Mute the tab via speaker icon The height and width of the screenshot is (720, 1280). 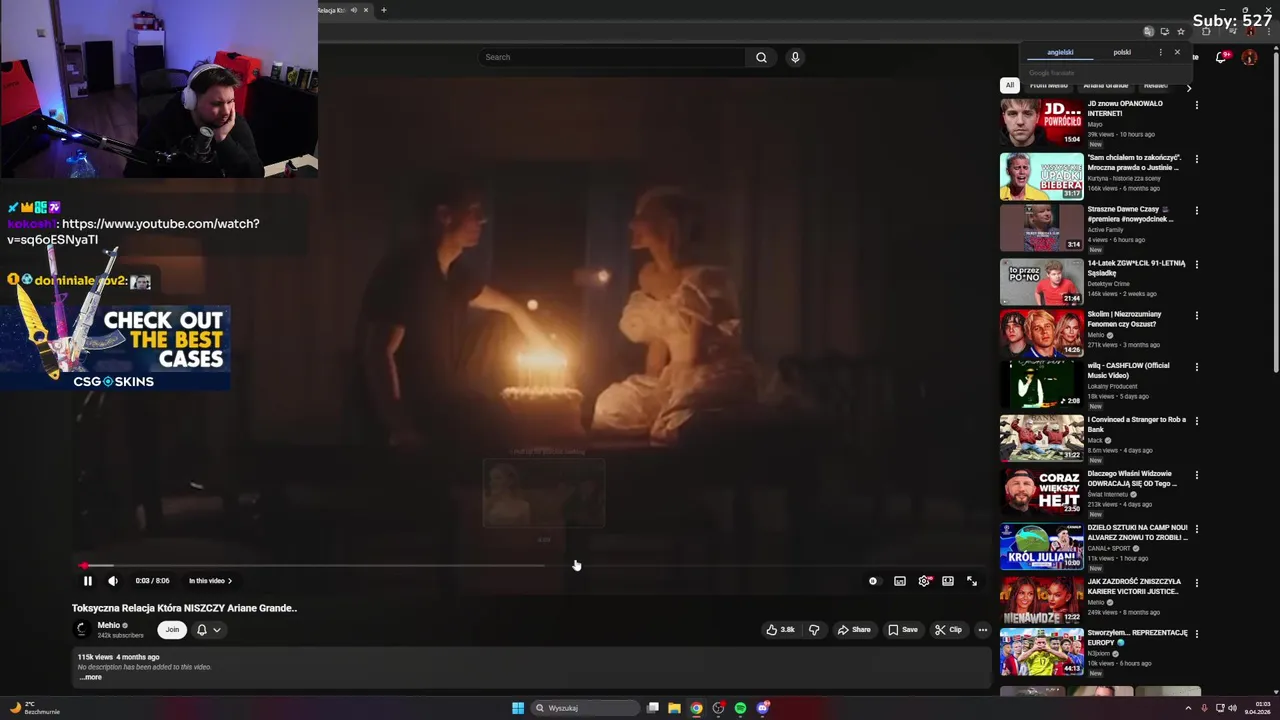click(353, 10)
